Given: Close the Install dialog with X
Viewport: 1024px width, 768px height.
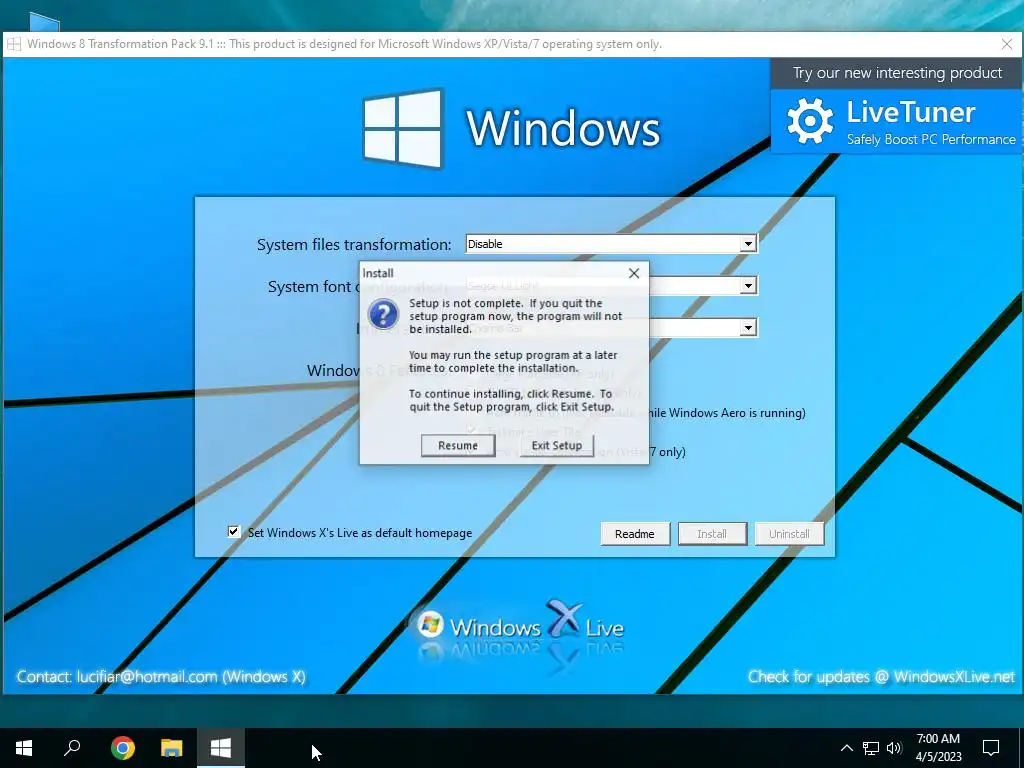Looking at the screenshot, I should click(x=633, y=273).
